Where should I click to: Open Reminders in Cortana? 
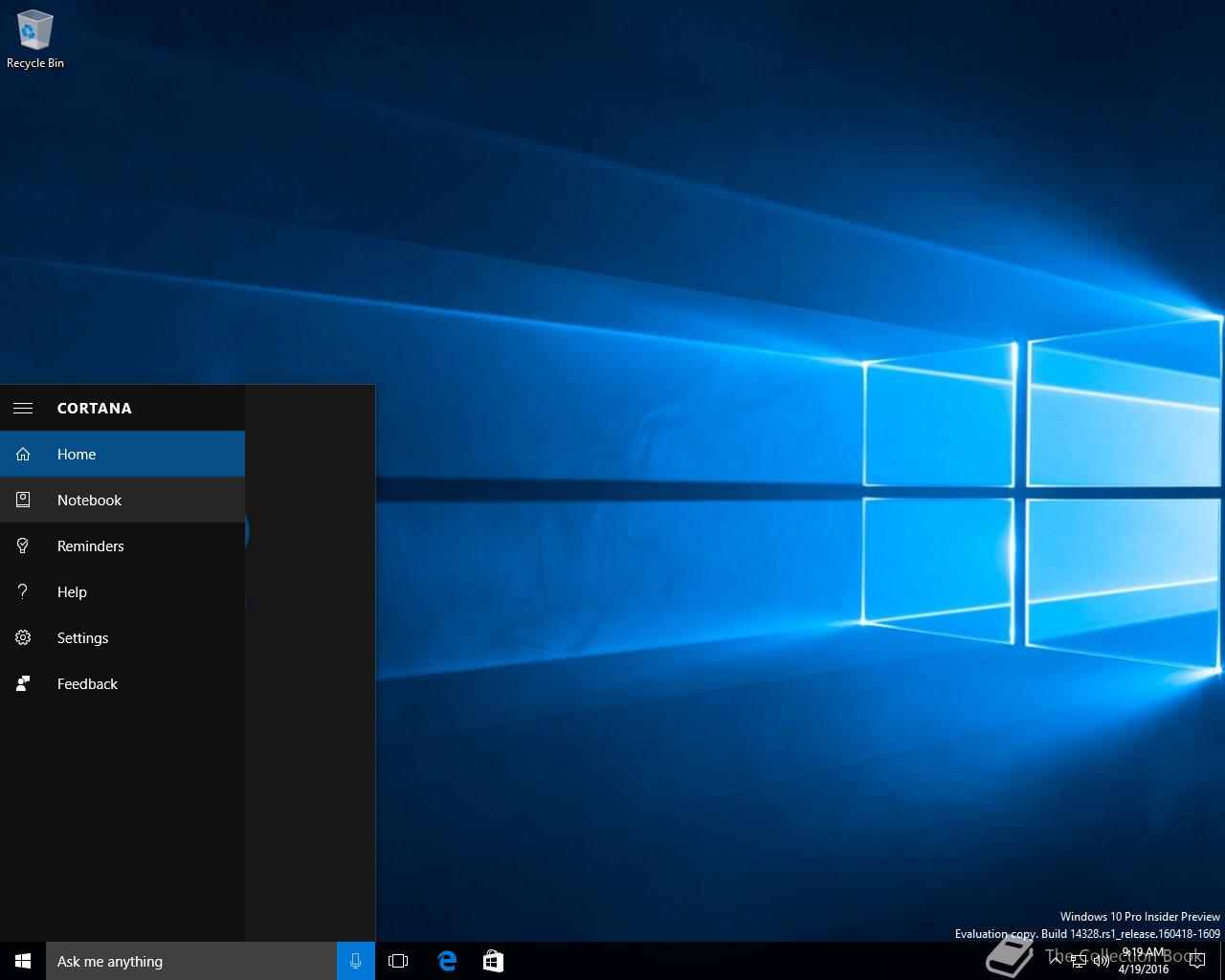[122, 546]
